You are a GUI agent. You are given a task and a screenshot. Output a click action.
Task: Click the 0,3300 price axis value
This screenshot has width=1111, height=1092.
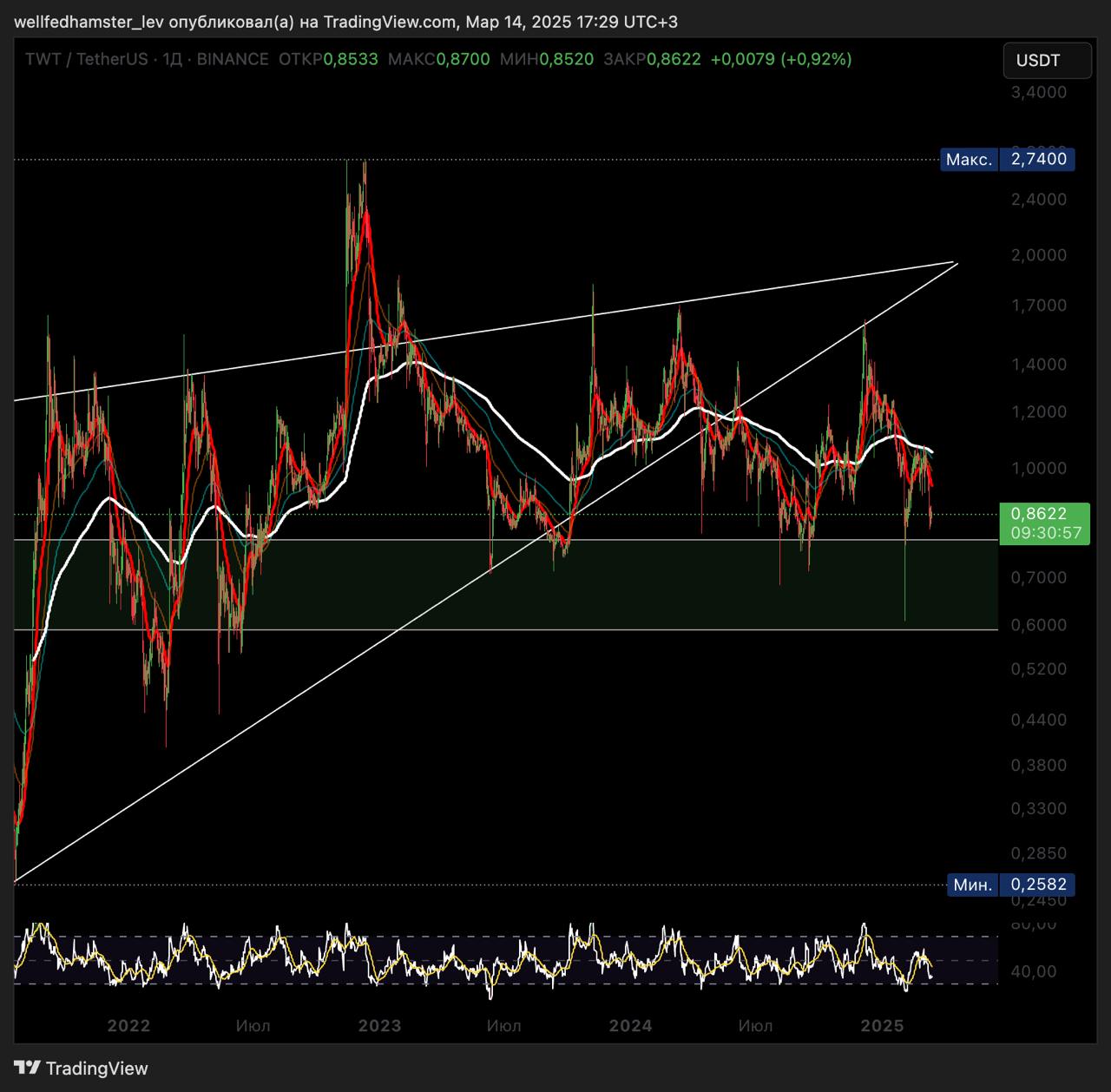pos(1039,808)
